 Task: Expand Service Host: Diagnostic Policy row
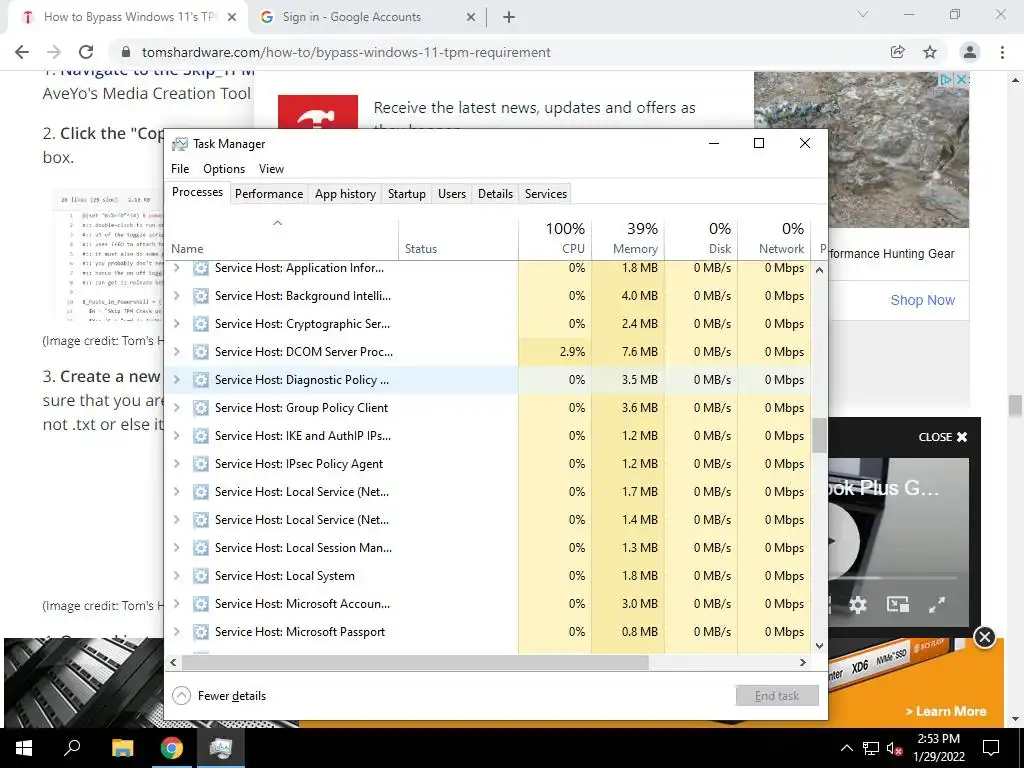(x=176, y=379)
